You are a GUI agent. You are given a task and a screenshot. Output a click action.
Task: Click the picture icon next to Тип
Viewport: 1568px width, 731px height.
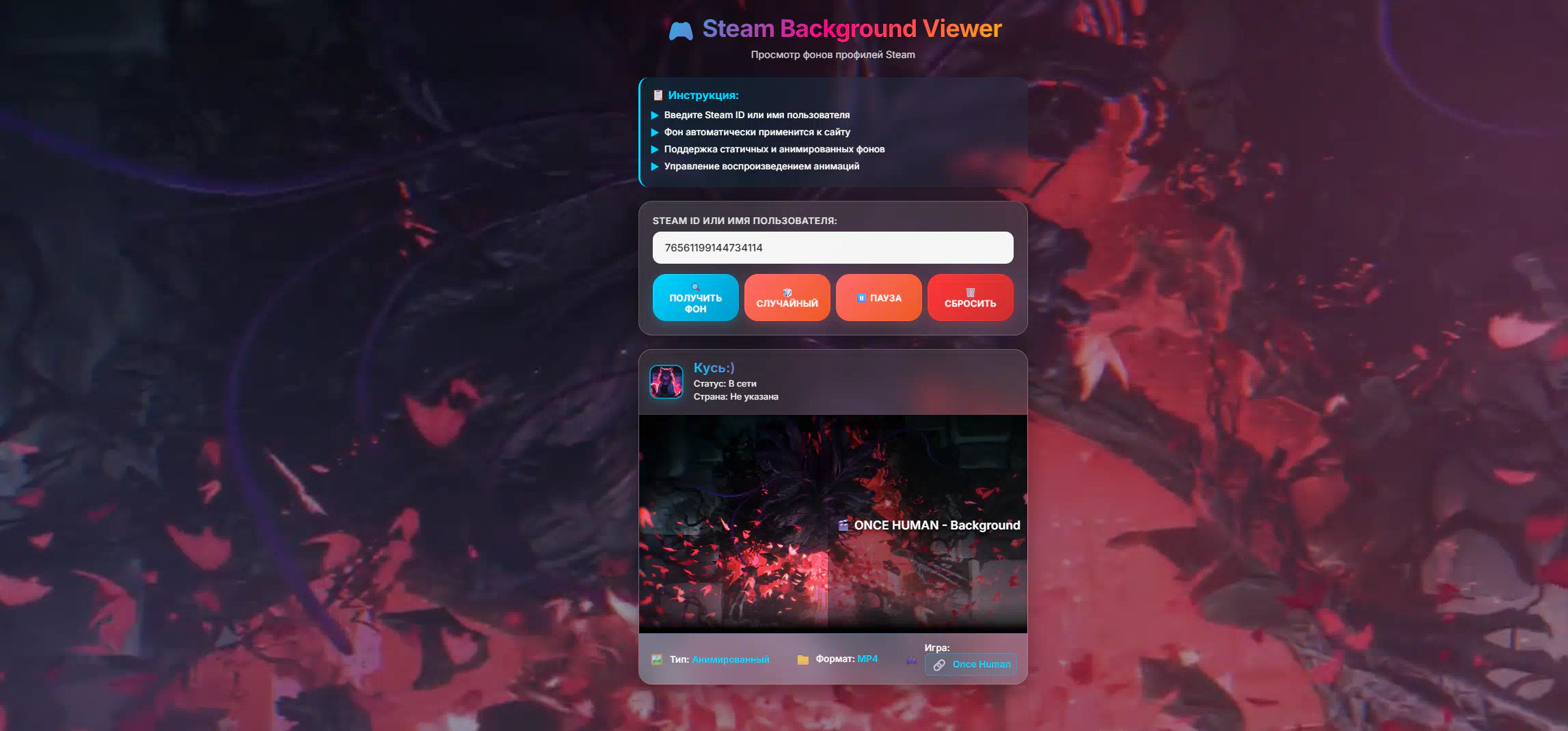tap(657, 659)
